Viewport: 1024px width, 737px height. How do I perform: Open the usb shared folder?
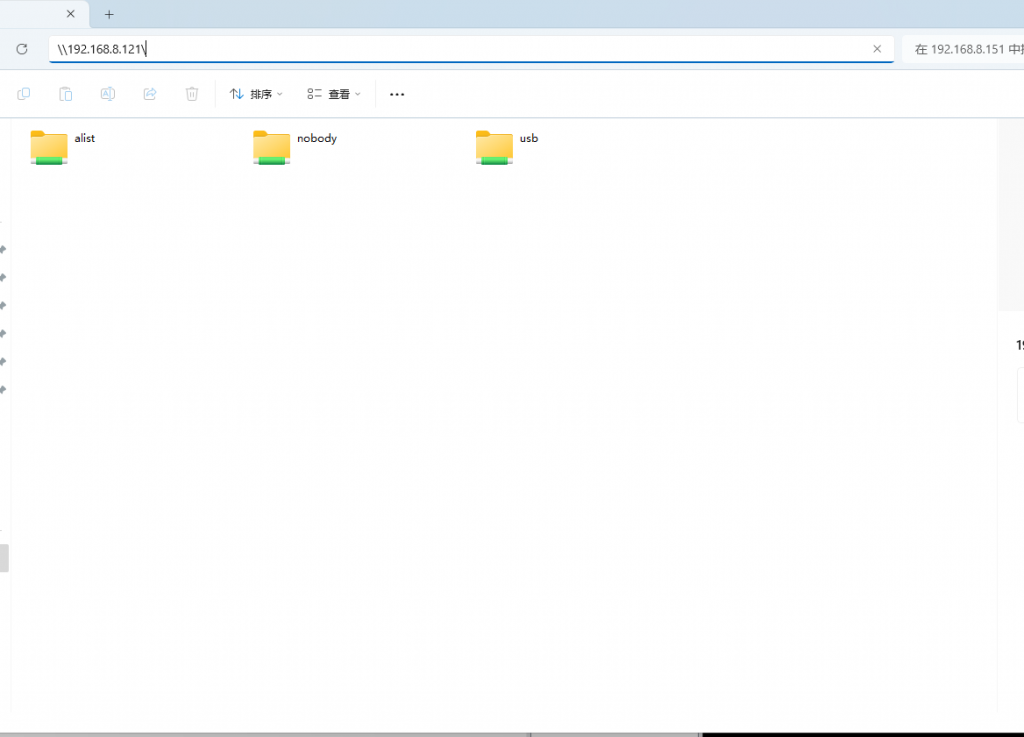click(x=494, y=146)
